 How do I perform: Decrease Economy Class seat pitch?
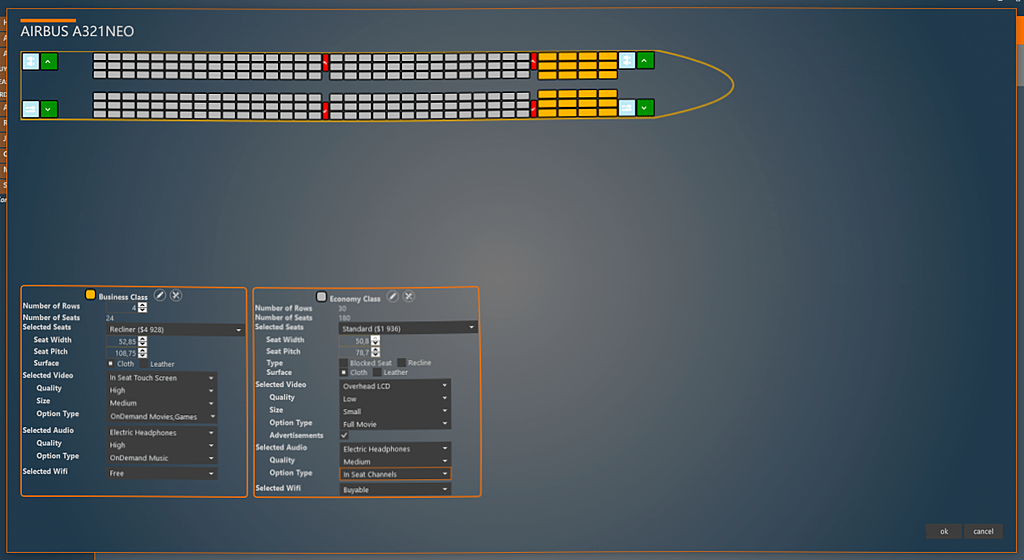click(x=376, y=355)
